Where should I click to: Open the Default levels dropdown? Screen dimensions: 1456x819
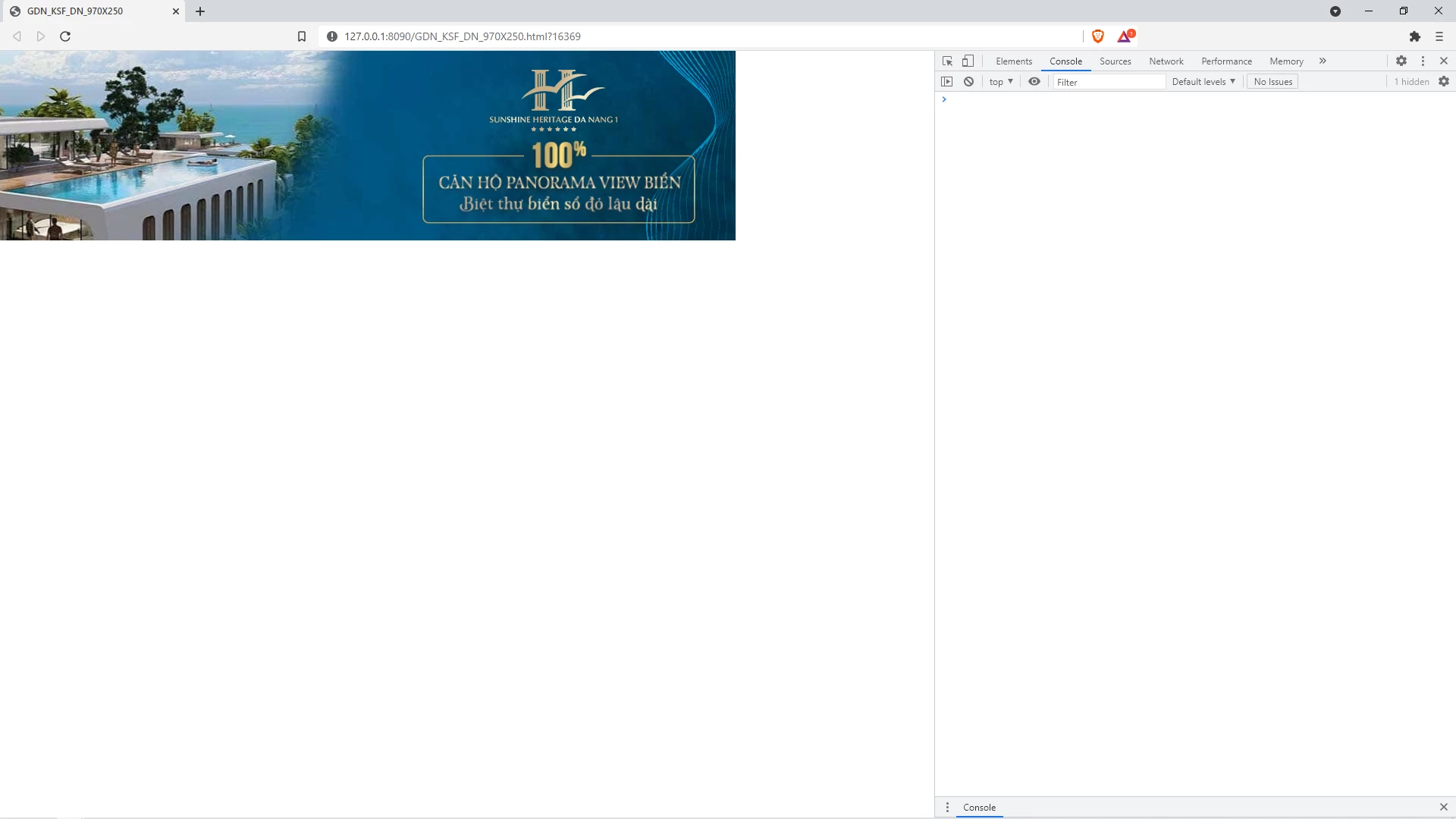pos(1203,81)
